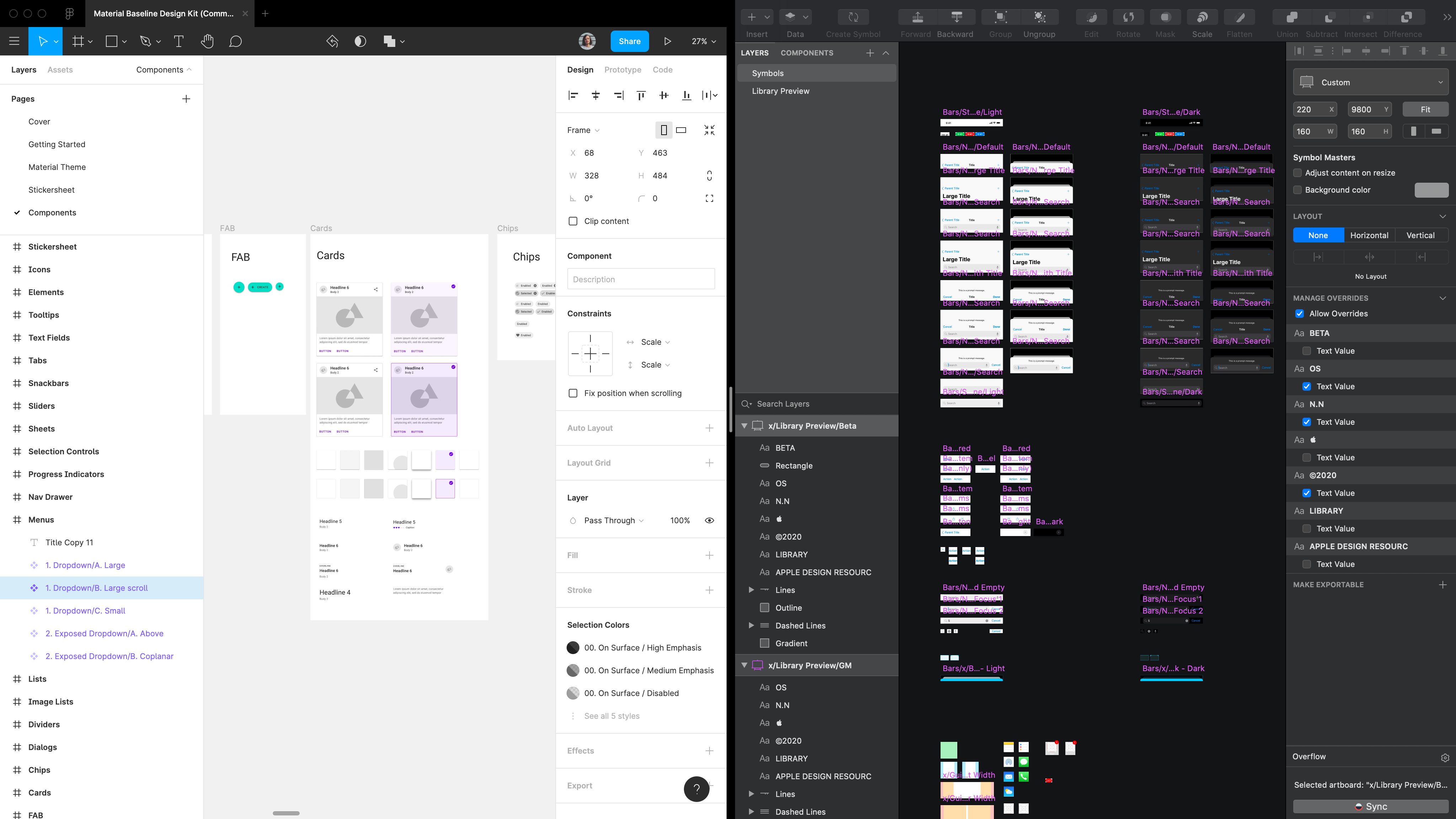Click the settings gear beside Overflow in Sketch

click(1445, 758)
